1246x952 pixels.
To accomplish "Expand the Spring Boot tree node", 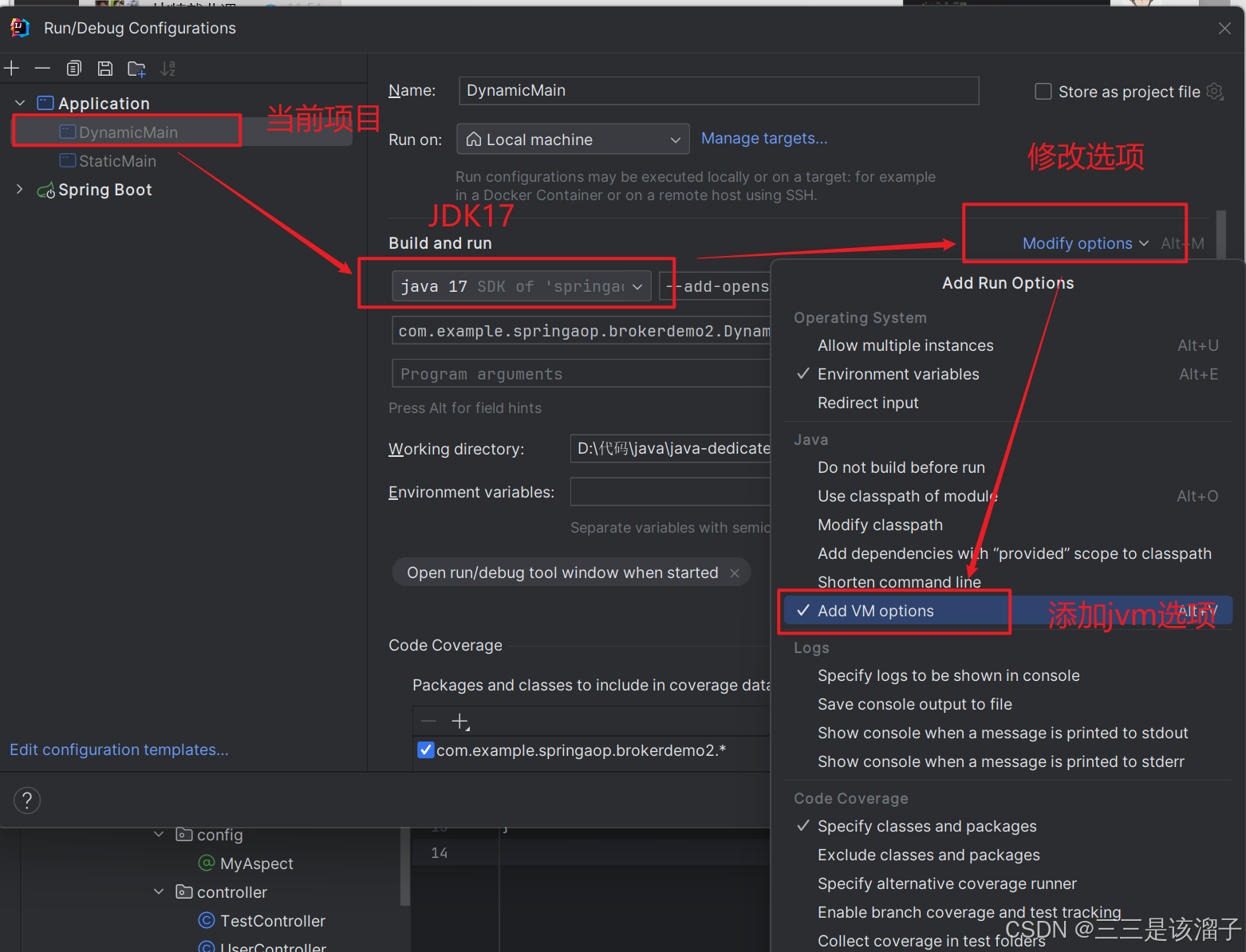I will 18,189.
